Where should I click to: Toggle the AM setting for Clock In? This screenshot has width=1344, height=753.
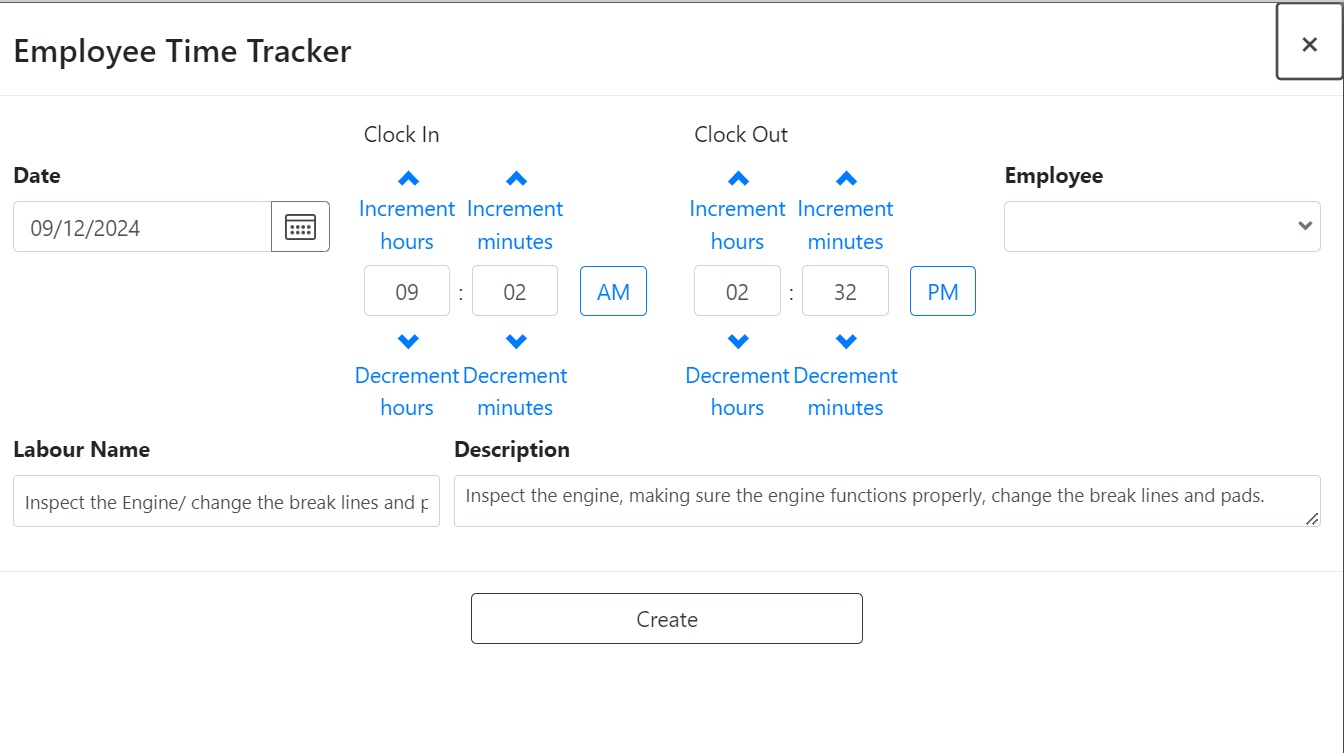[613, 291]
